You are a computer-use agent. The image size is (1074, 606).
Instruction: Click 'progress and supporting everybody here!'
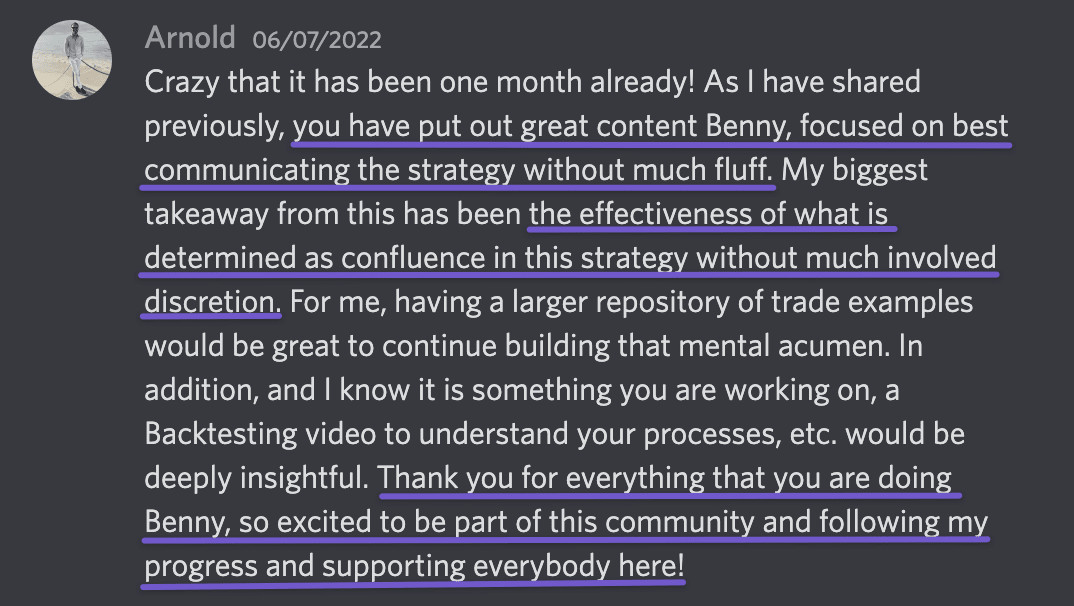414,566
